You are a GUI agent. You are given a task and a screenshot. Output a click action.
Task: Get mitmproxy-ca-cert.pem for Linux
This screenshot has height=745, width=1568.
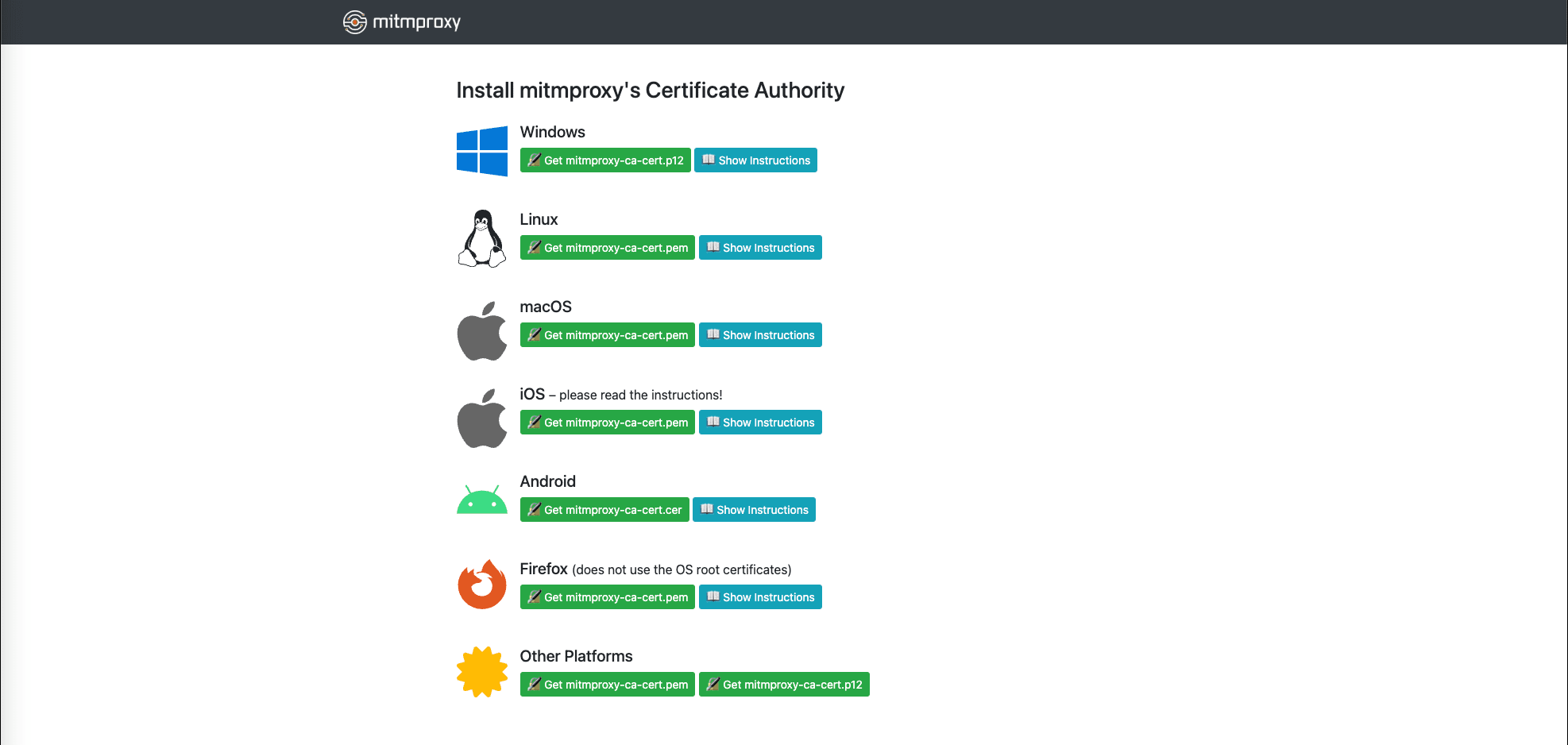click(x=608, y=248)
